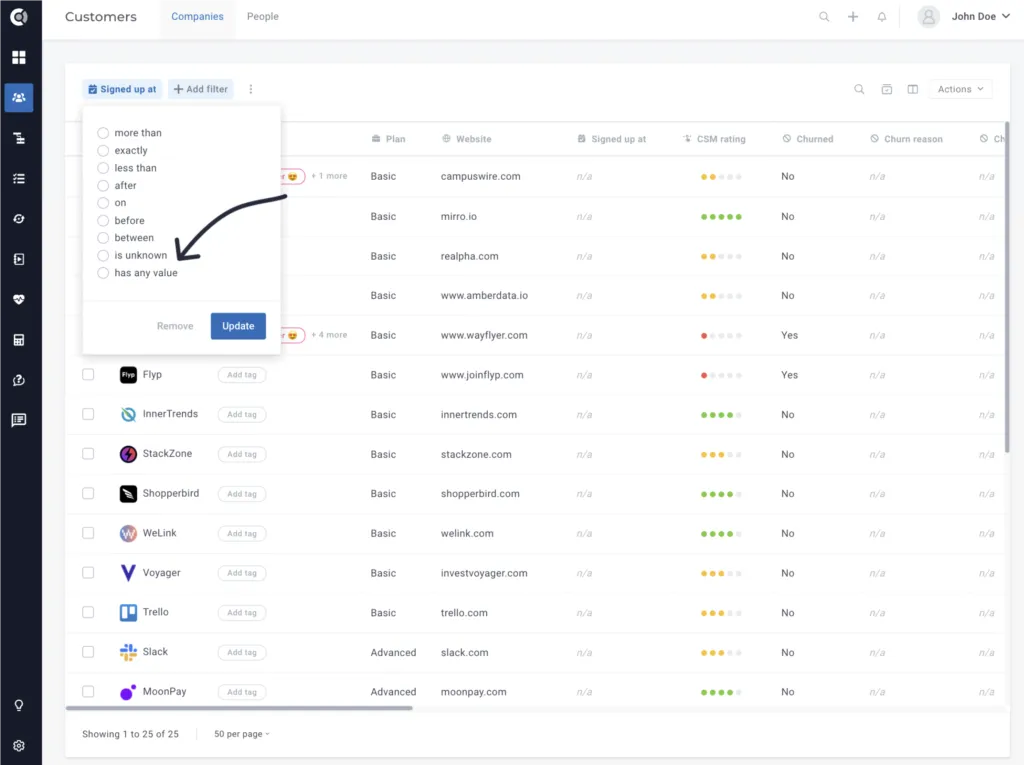Click the top bar search icon
Image resolution: width=1024 pixels, height=765 pixels.
[x=824, y=17]
